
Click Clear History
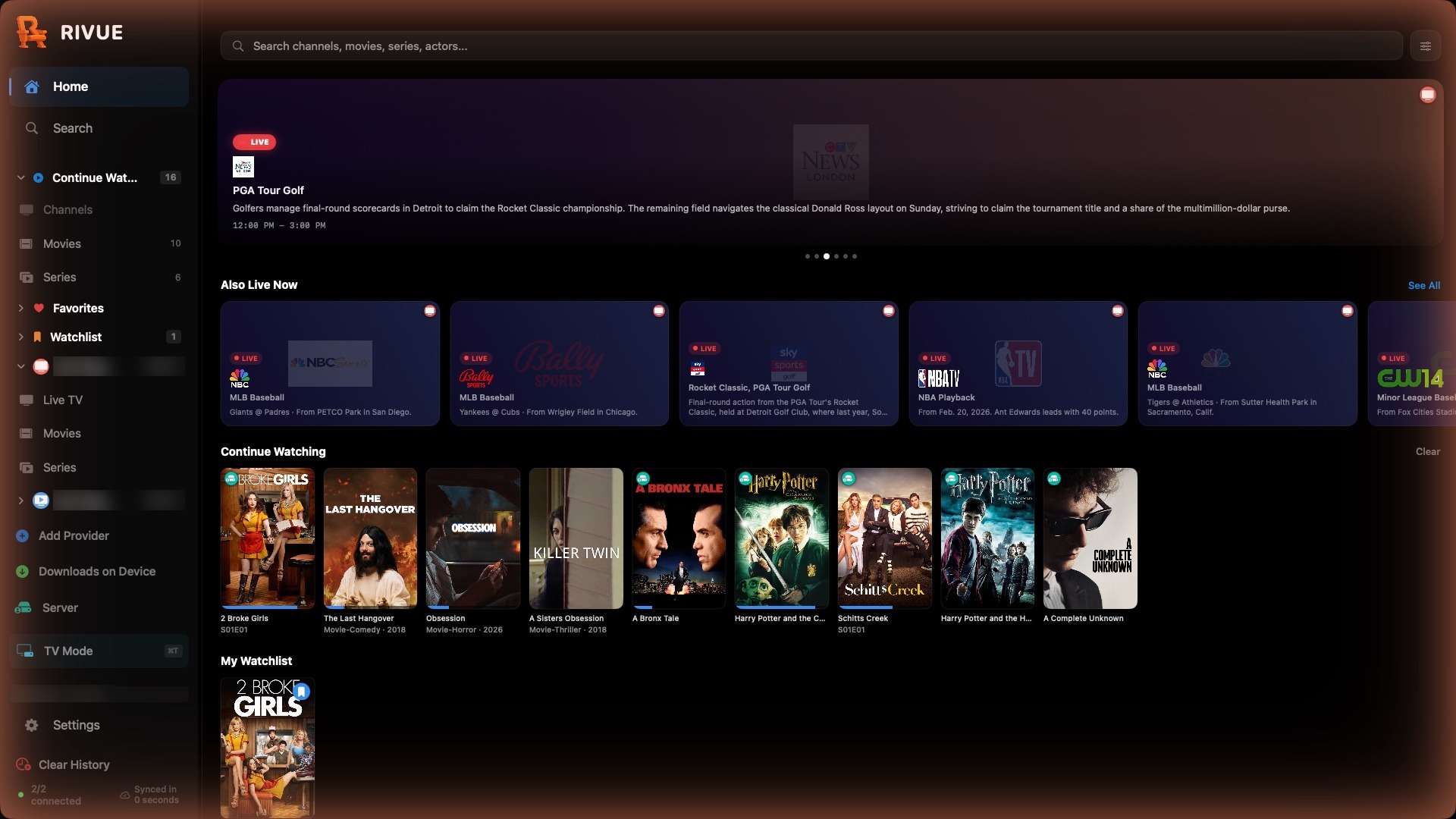click(x=74, y=764)
